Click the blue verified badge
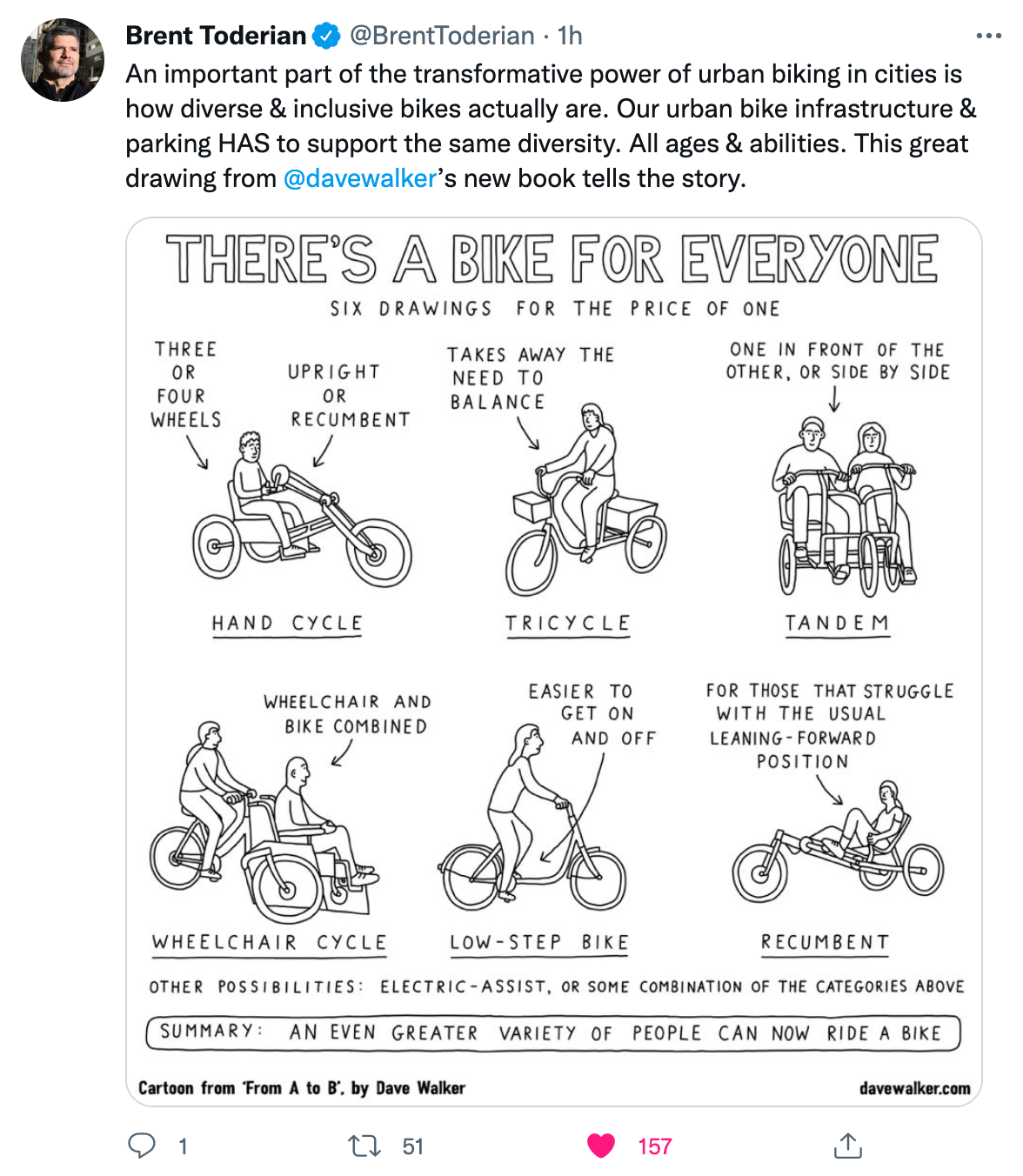Image resolution: width=1023 pixels, height=1176 pixels. coord(326,36)
